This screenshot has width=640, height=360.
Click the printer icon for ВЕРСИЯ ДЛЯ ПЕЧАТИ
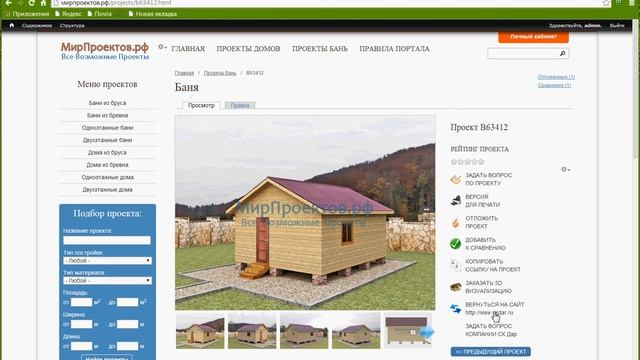coord(456,200)
